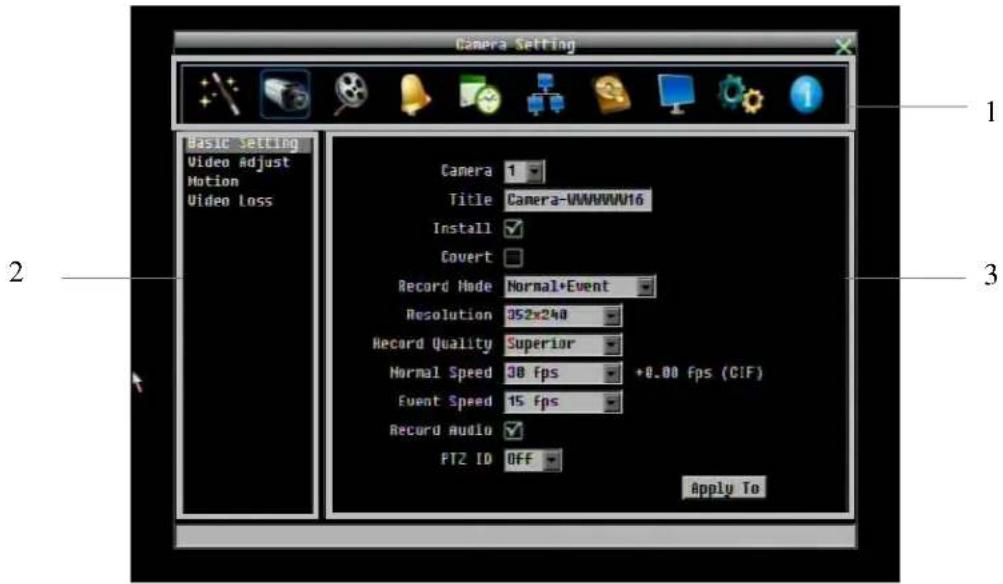Open record settings film reel icon

(351, 94)
